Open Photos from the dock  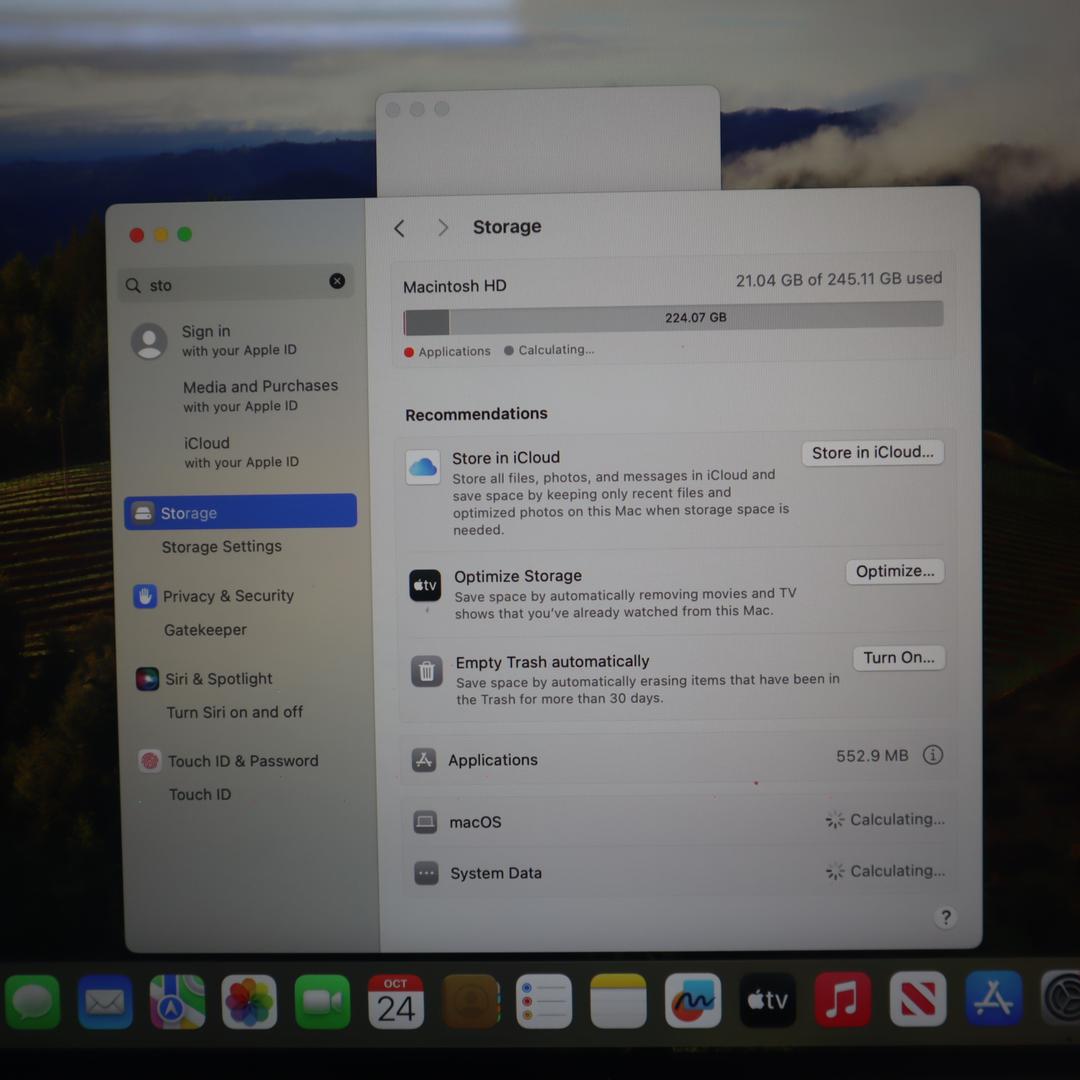[249, 1001]
